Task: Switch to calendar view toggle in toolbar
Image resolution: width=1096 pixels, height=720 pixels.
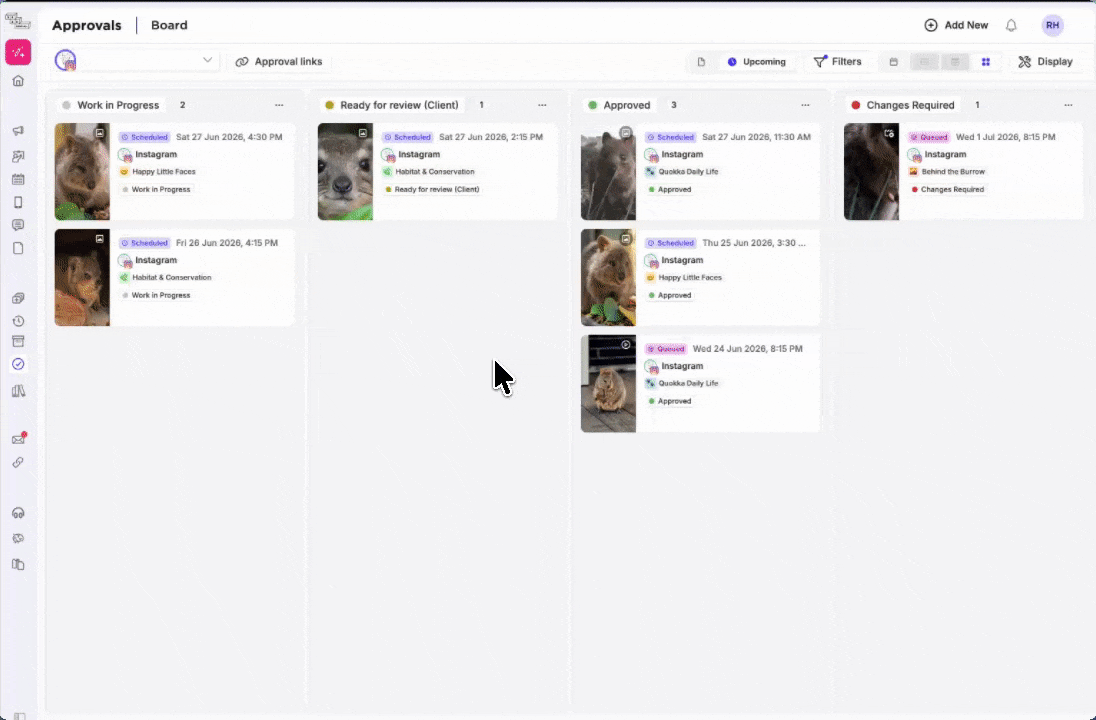Action: 893,62
